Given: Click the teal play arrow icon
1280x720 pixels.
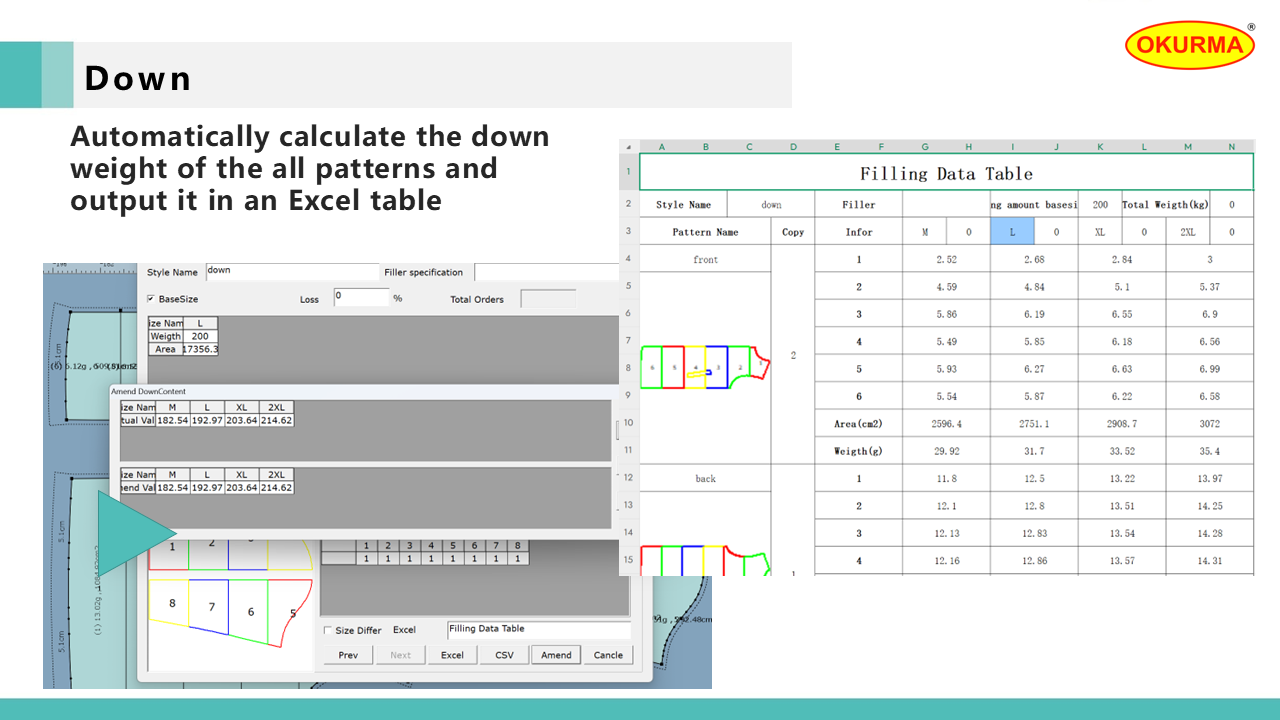Looking at the screenshot, I should pyautogui.click(x=130, y=532).
